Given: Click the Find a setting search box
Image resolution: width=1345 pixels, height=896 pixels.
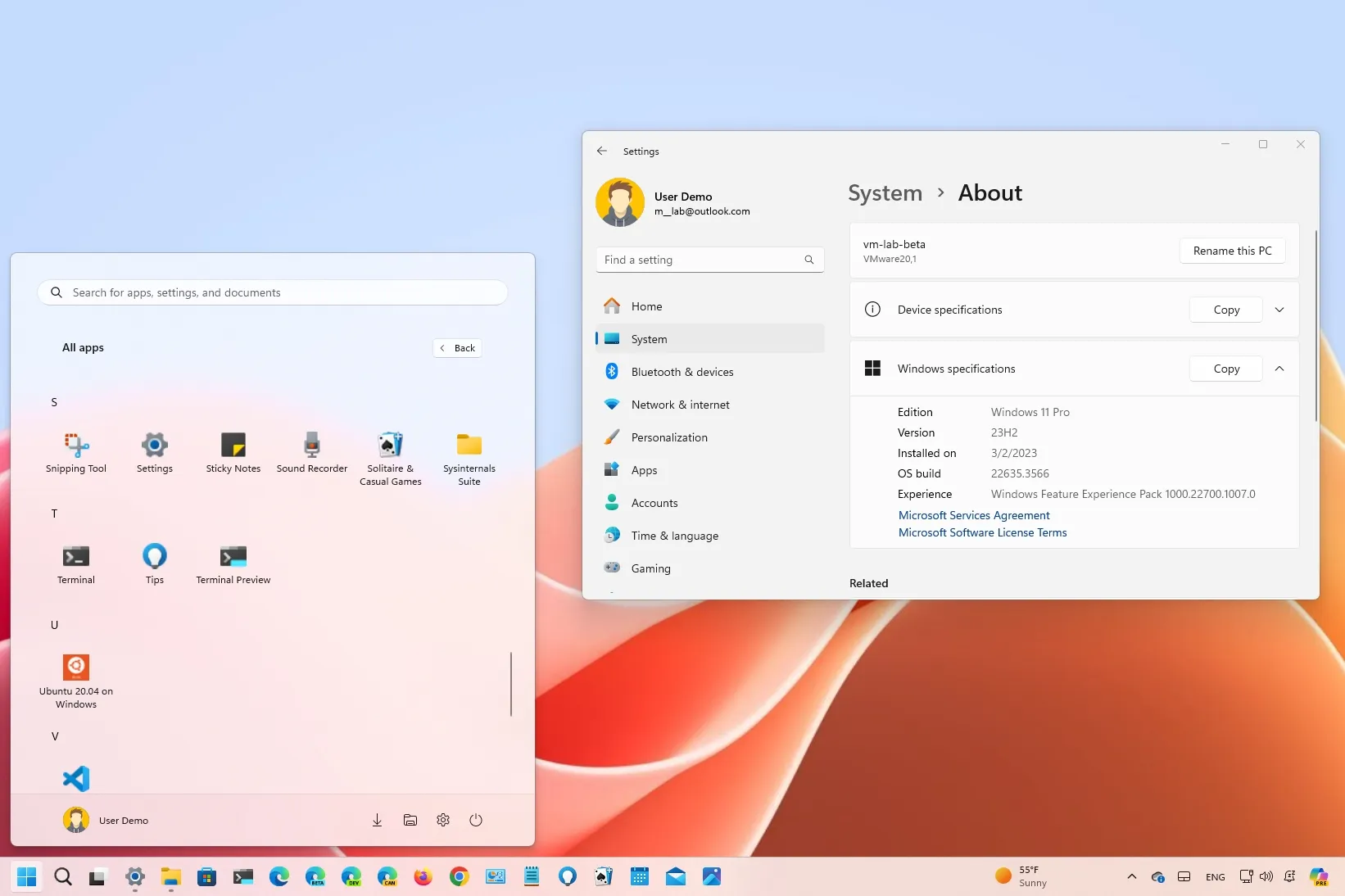Looking at the screenshot, I should point(709,260).
